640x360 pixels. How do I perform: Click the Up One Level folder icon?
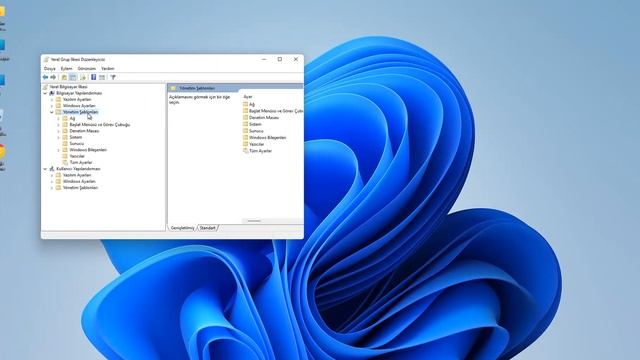tap(64, 77)
